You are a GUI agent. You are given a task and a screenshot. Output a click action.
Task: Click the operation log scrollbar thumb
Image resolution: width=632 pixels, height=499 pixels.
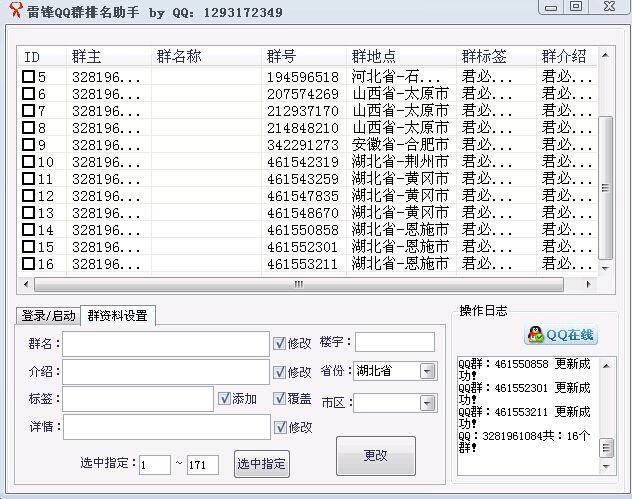[x=606, y=448]
